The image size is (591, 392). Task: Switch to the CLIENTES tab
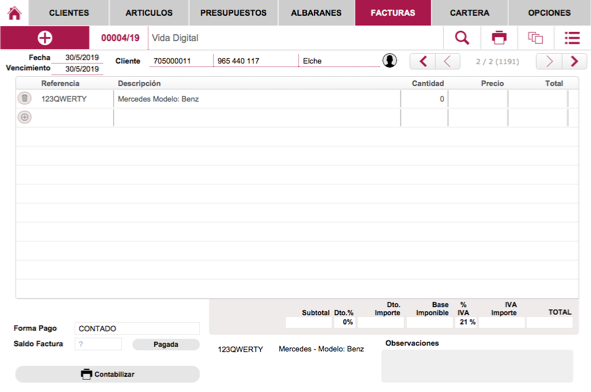tap(69, 13)
